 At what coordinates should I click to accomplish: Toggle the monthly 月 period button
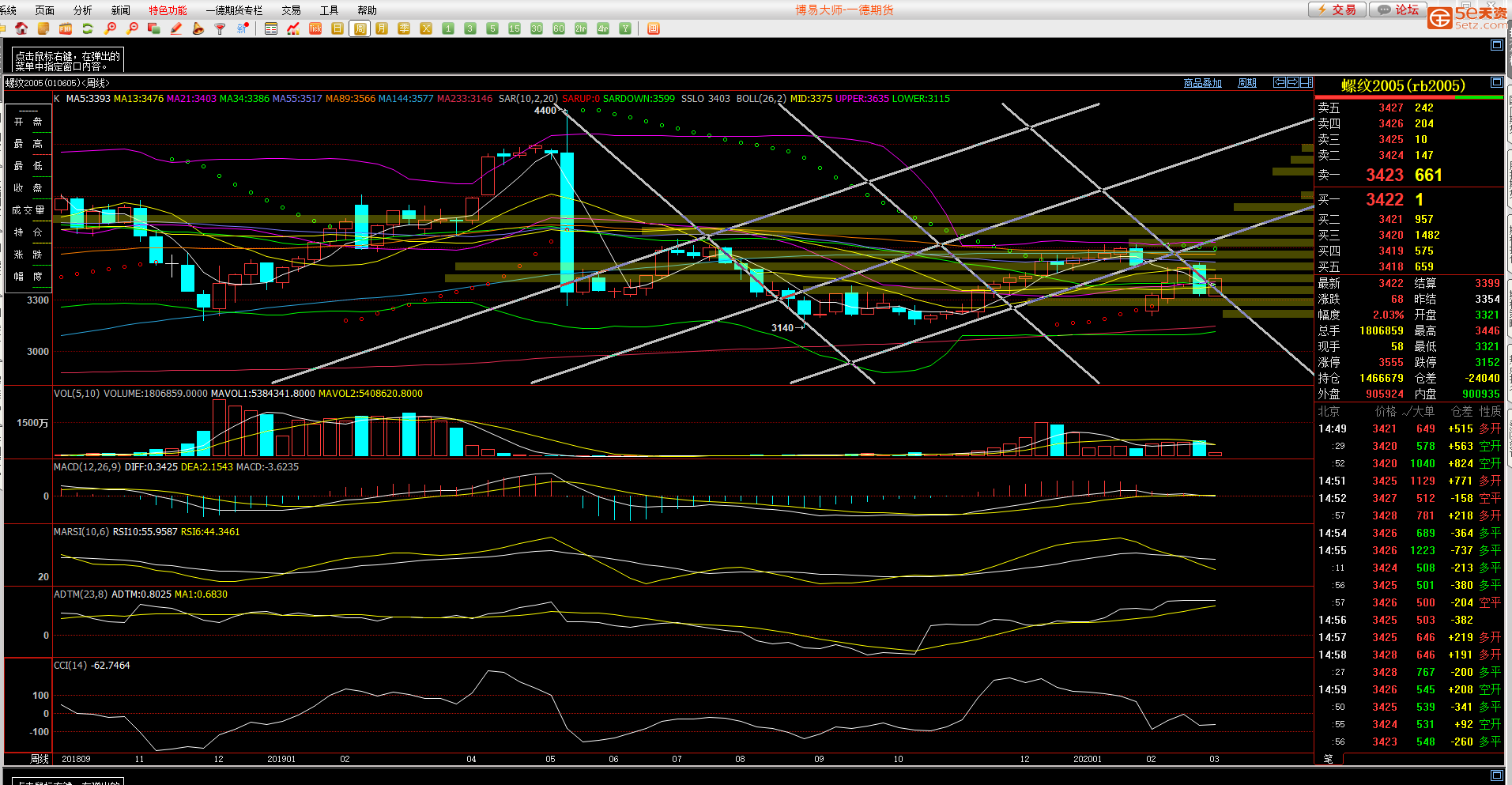[382, 28]
